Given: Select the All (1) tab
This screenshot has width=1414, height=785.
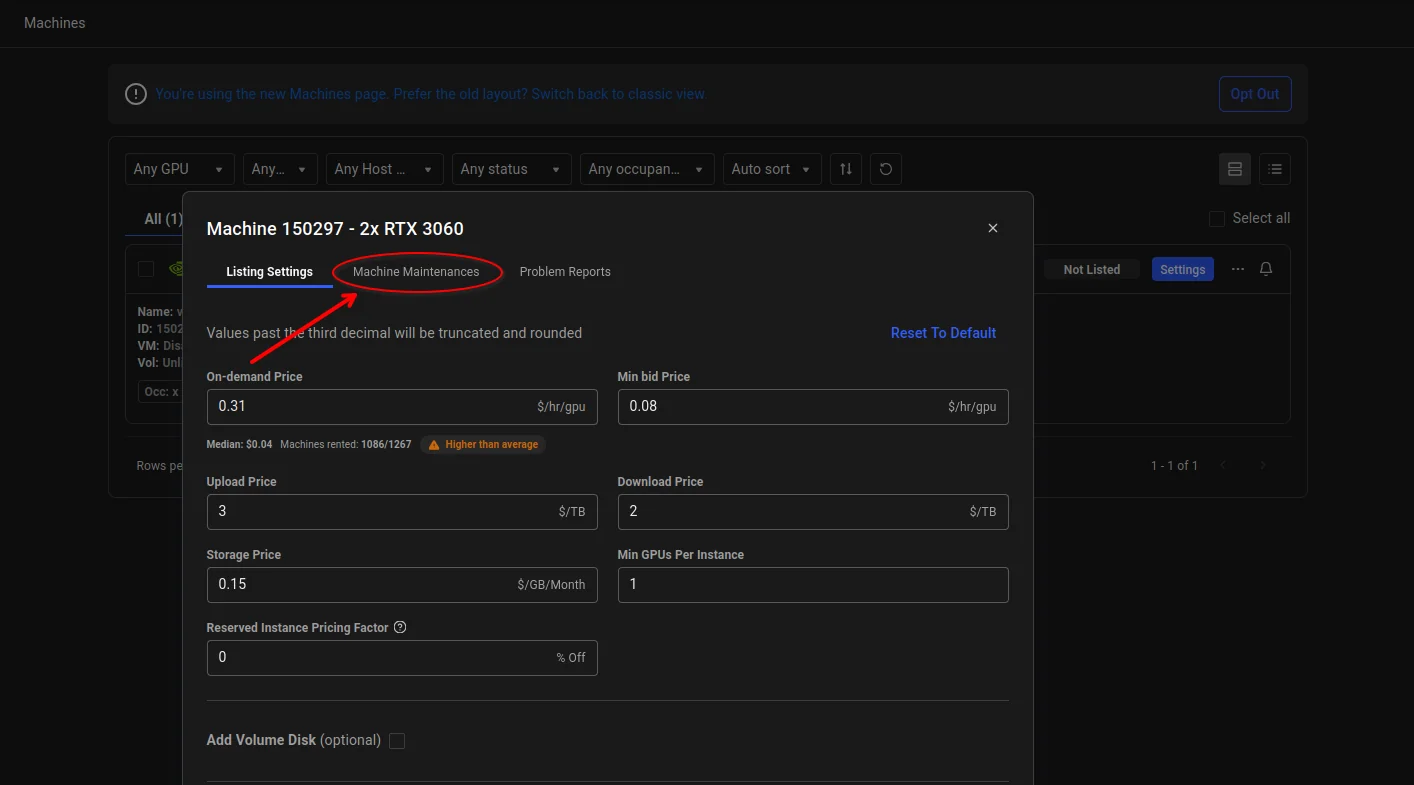Looking at the screenshot, I should tap(163, 218).
